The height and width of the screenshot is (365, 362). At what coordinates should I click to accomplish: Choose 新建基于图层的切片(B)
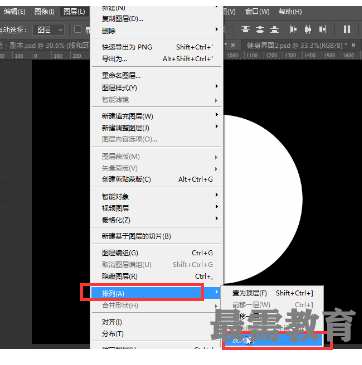point(157,237)
